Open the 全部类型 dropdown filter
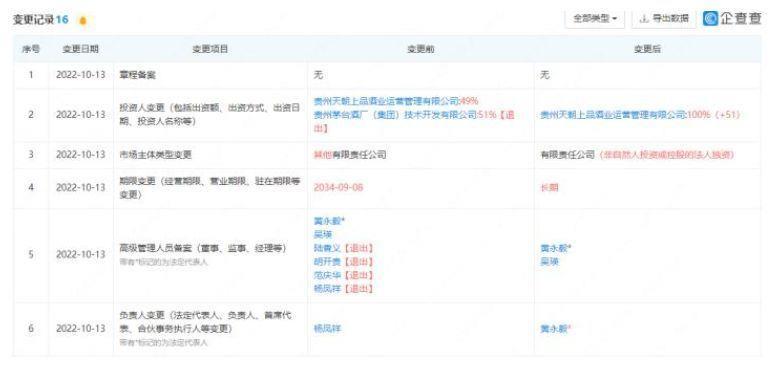 595,19
